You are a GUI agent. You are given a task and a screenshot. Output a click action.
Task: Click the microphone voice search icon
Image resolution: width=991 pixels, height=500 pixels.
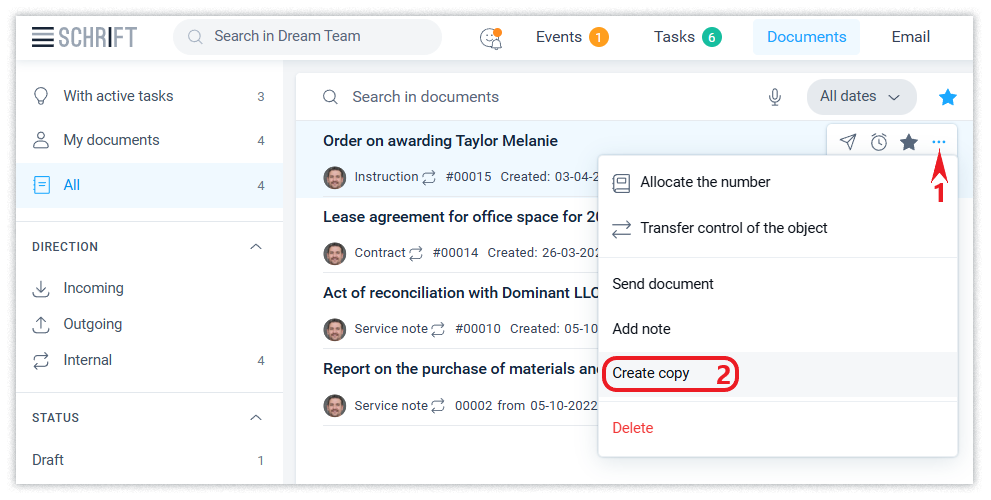point(774,97)
